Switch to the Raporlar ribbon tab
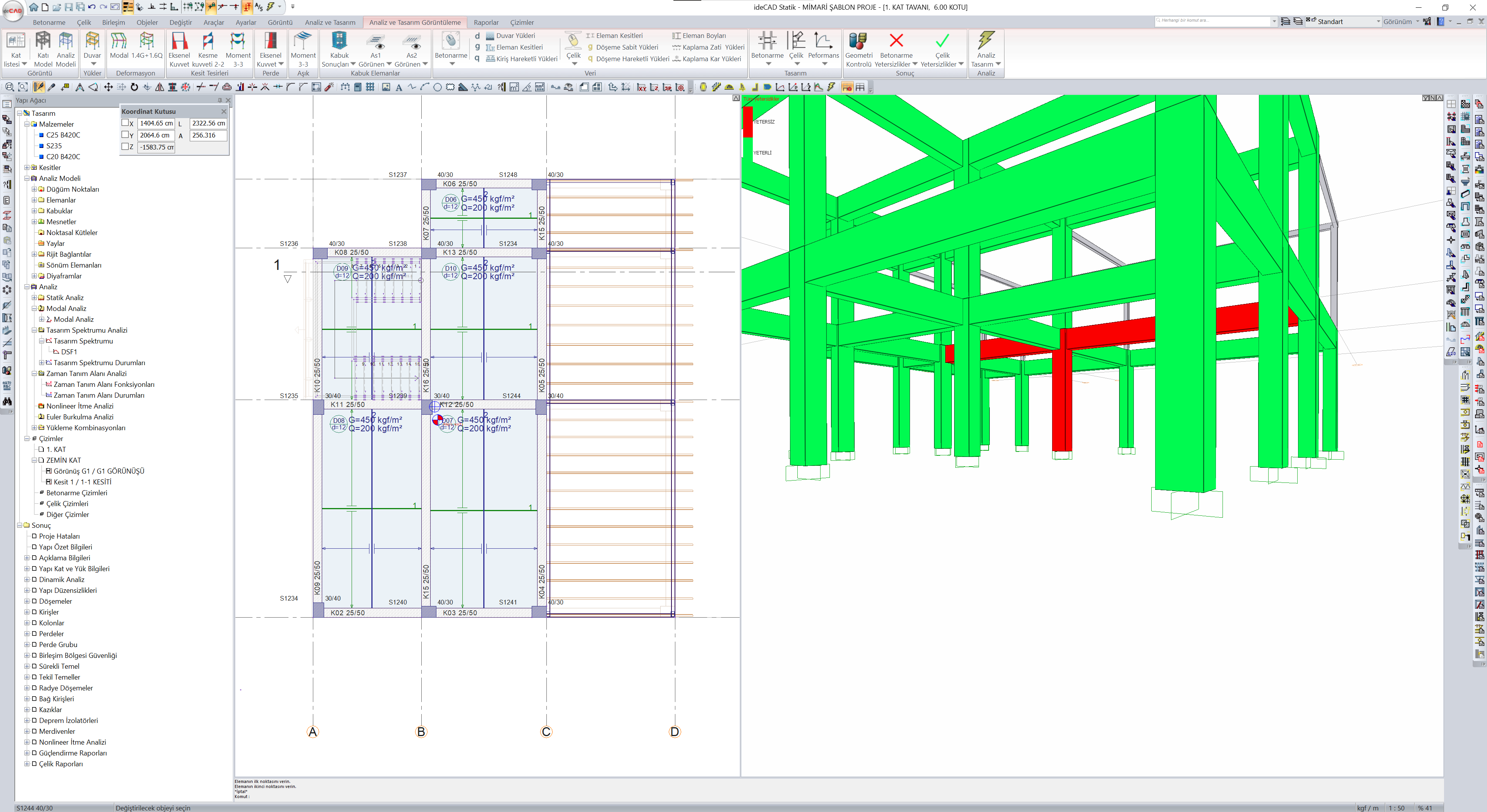This screenshot has width=1487, height=812. (x=486, y=22)
